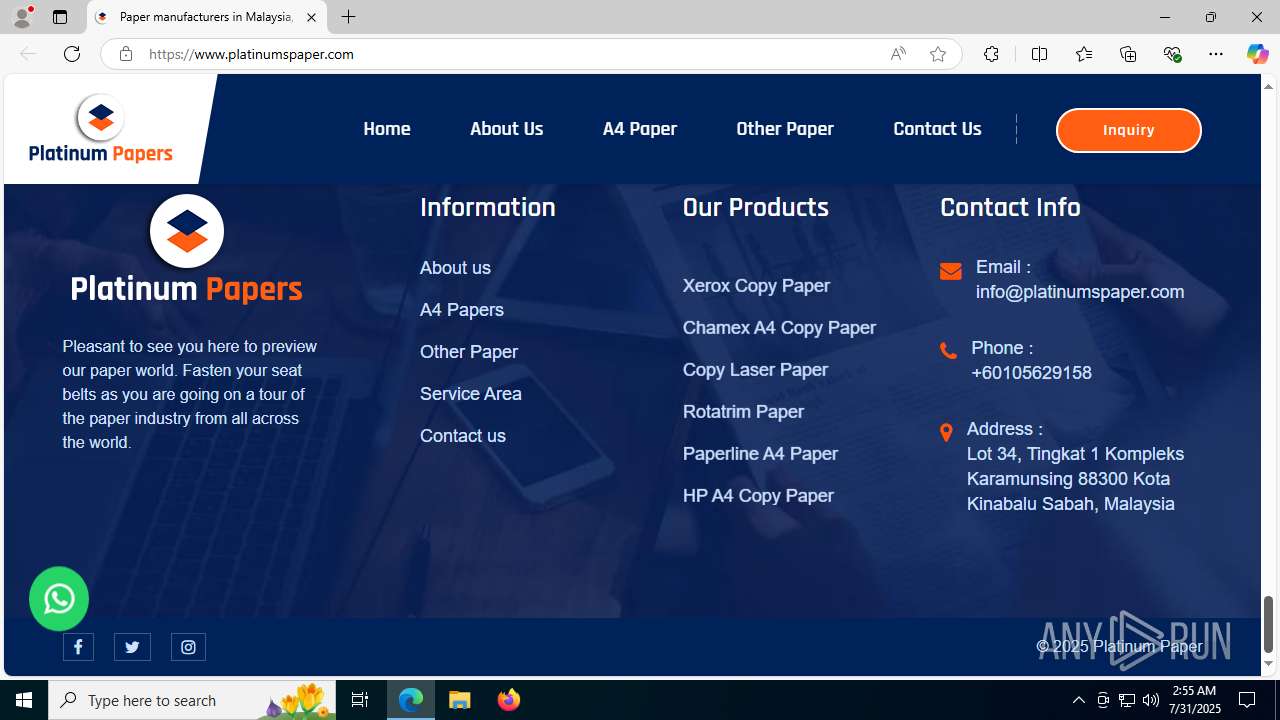The width and height of the screenshot is (1280, 720).
Task: Open Xerox Copy Paper product link
Action: coord(756,286)
